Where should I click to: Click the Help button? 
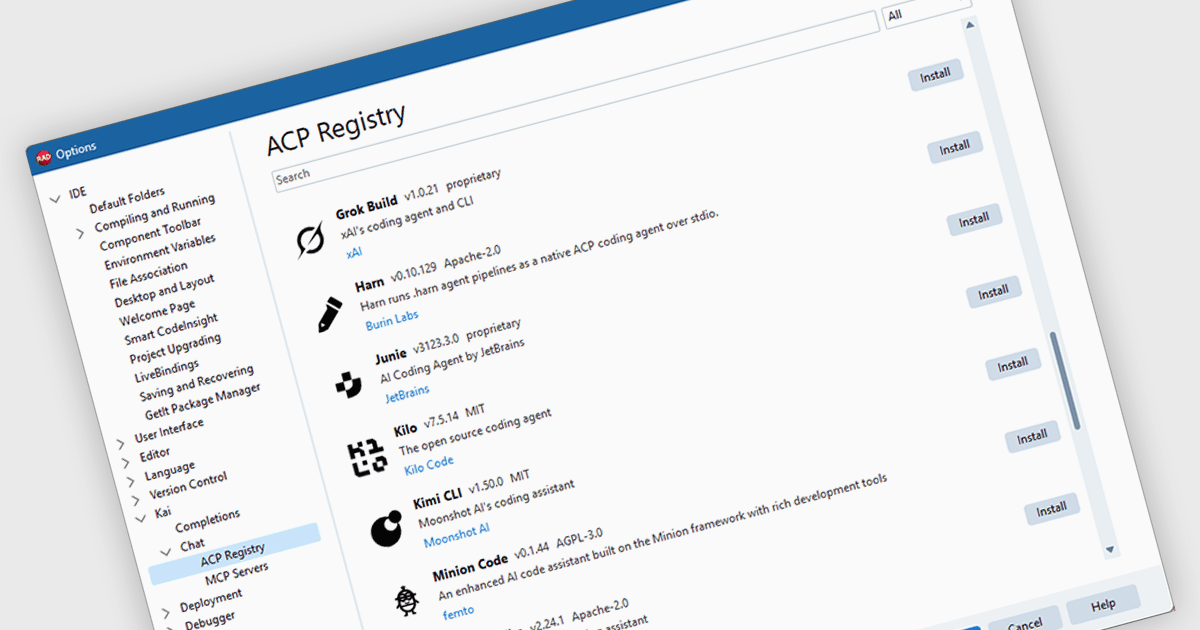[x=1103, y=605]
